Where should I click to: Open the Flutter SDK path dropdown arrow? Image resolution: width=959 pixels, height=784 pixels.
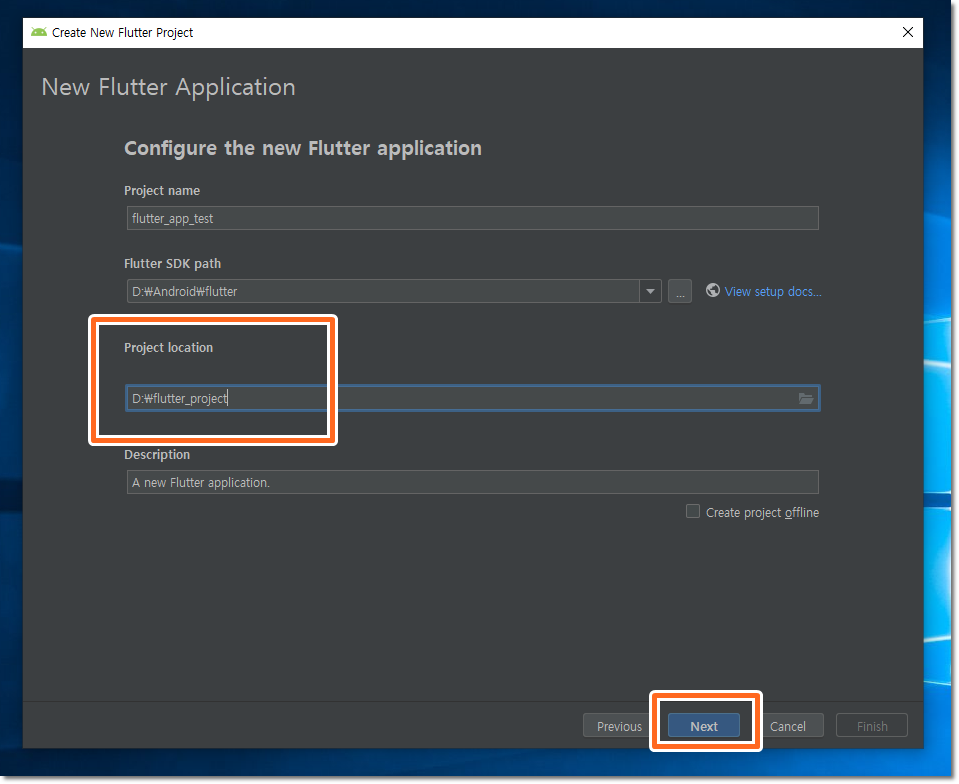point(650,291)
